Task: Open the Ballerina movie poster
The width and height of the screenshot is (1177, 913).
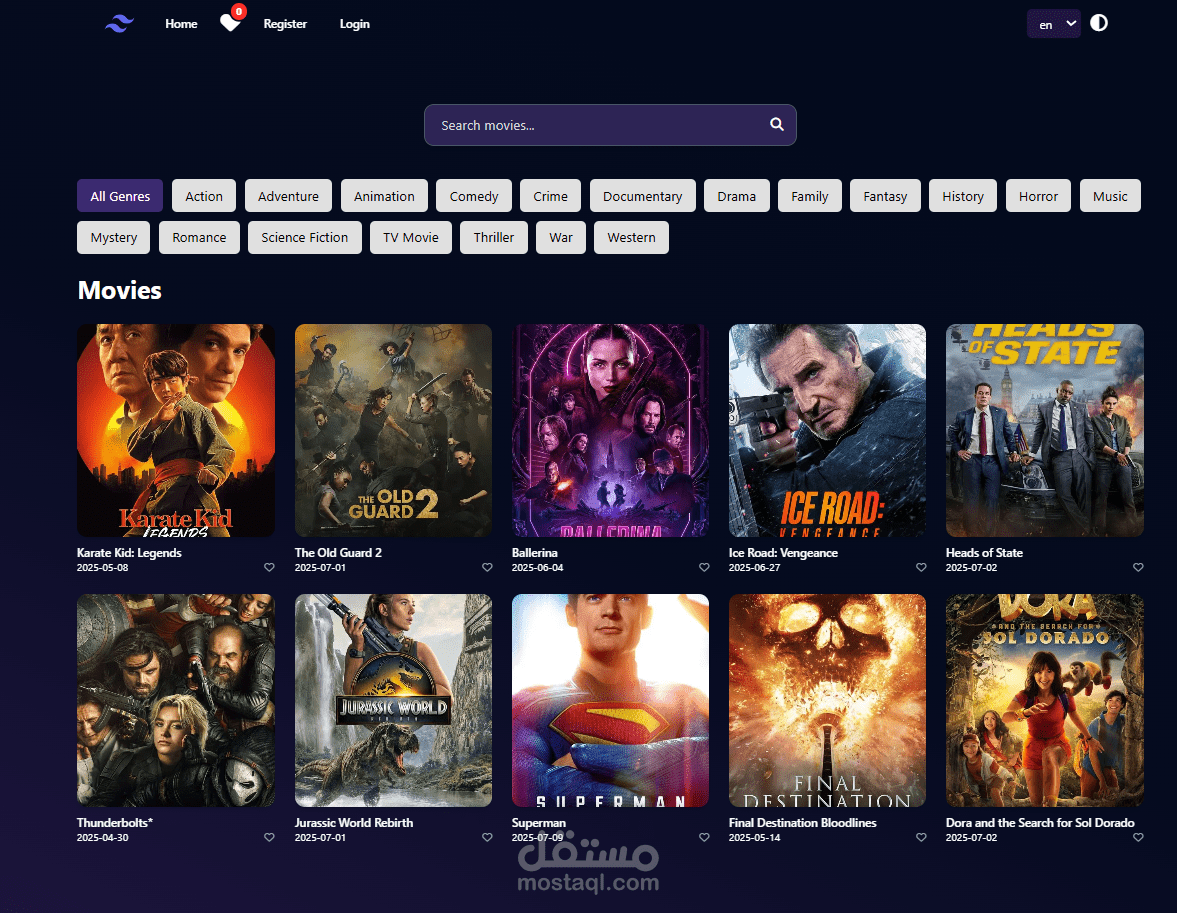Action: point(610,430)
